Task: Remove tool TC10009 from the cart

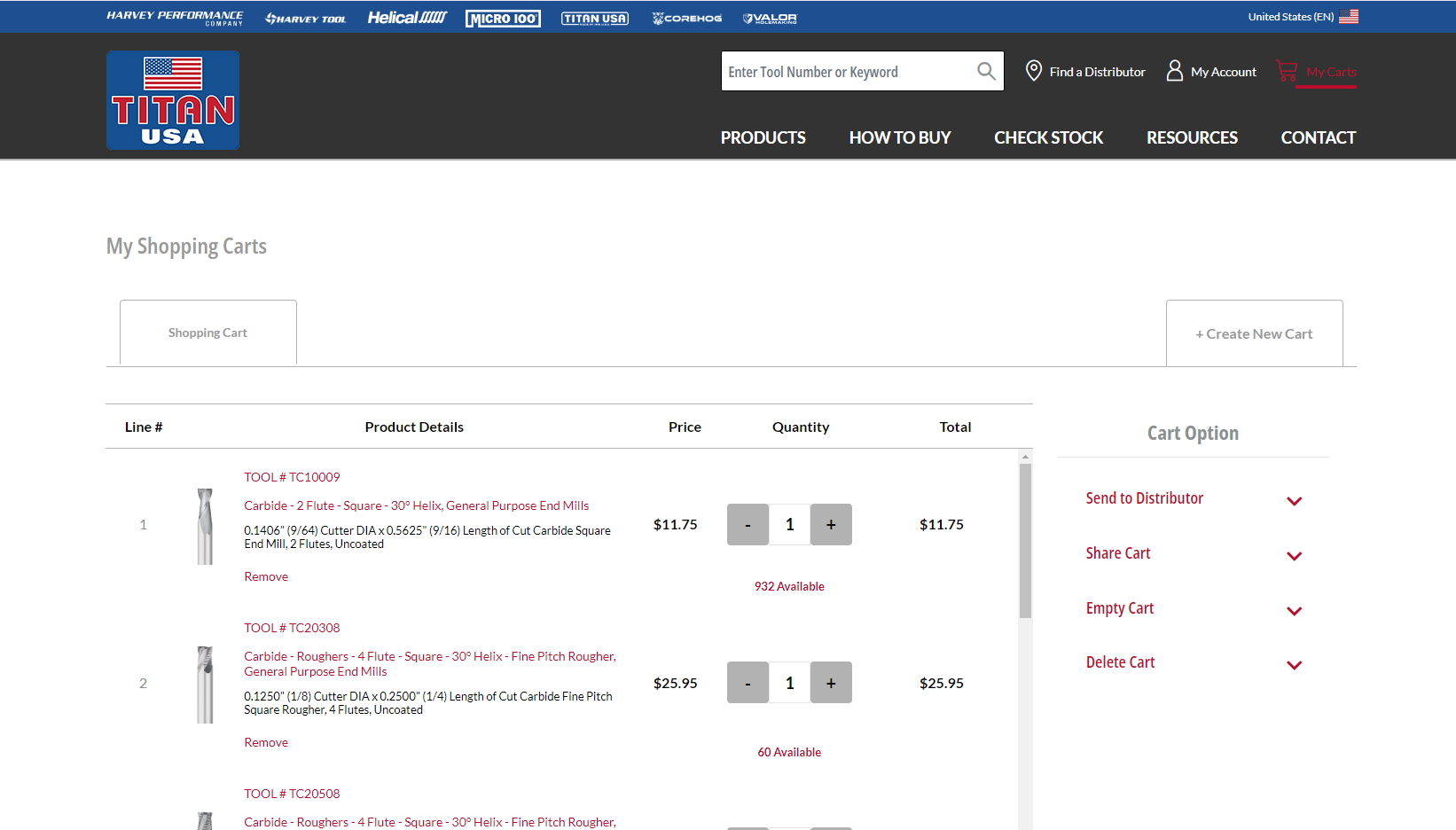Action: coord(266,576)
